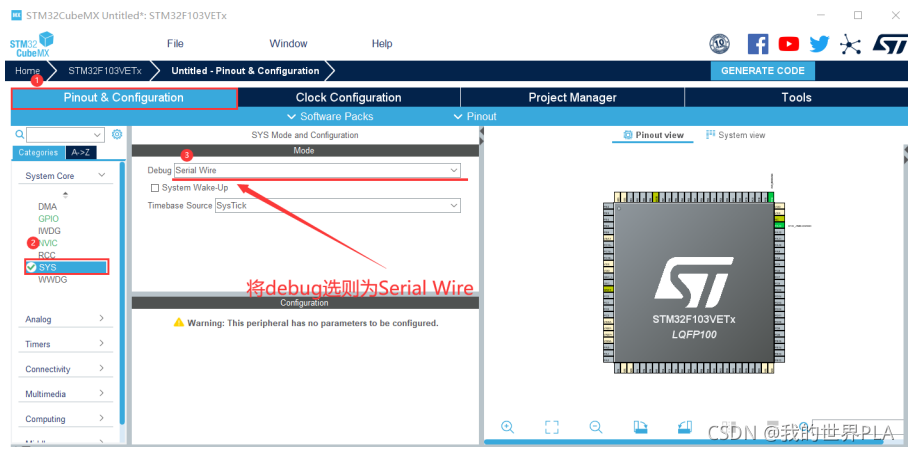Click the ST community network icon
The image size is (910, 451).
coord(850,44)
